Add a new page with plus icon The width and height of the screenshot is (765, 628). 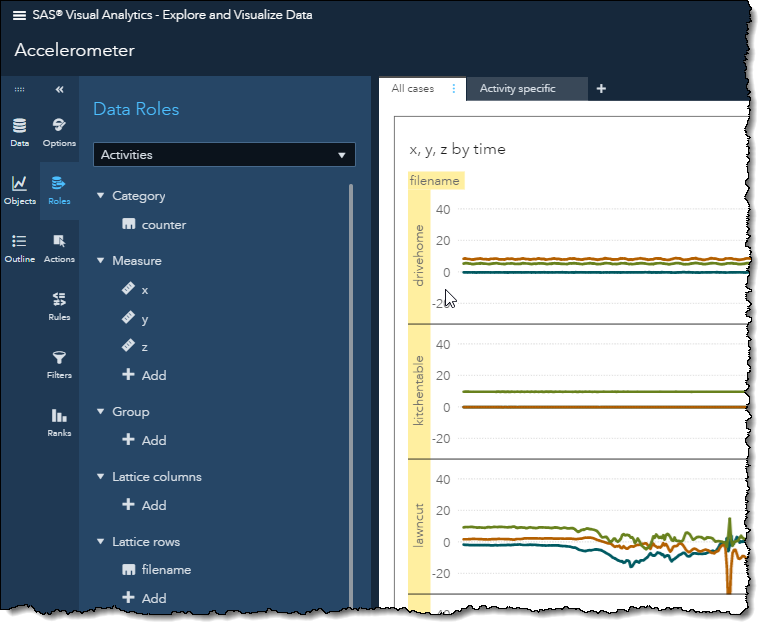tap(601, 88)
